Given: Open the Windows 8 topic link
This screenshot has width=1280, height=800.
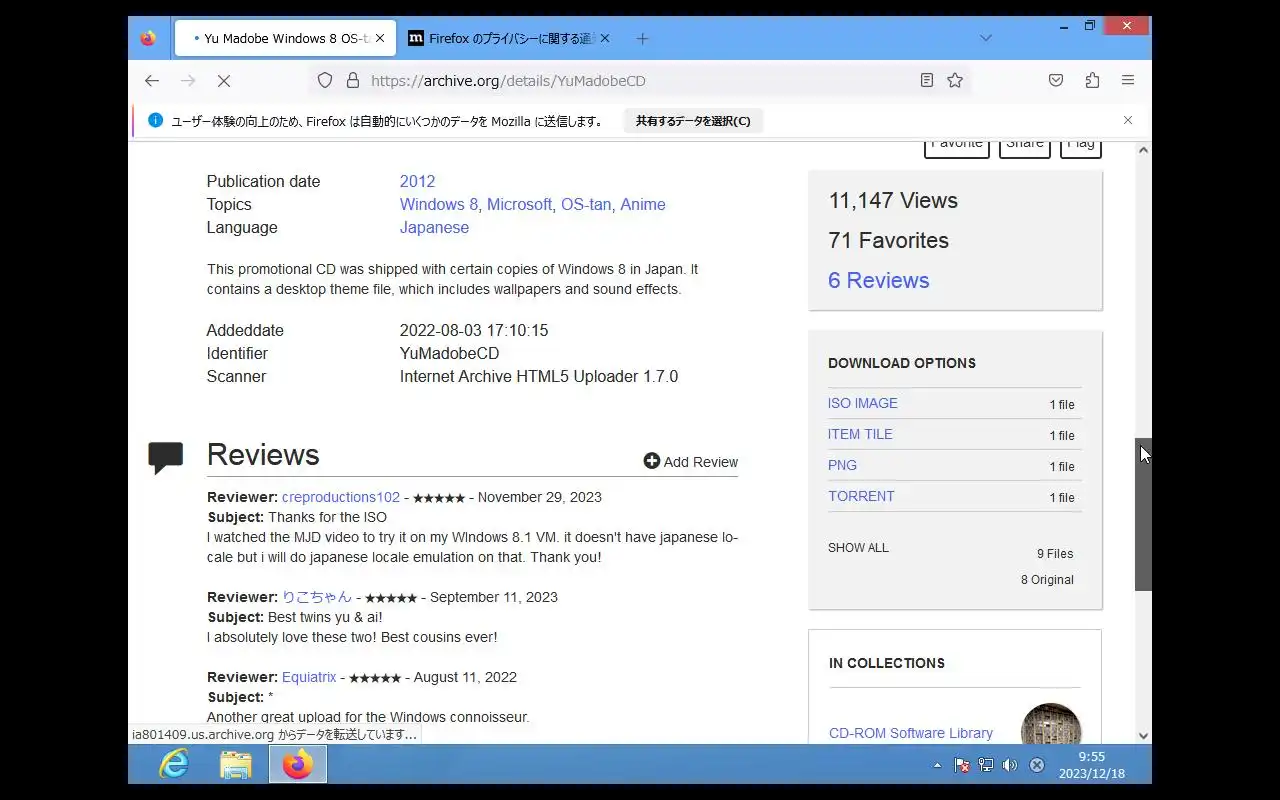Looking at the screenshot, I should pyautogui.click(x=439, y=204).
